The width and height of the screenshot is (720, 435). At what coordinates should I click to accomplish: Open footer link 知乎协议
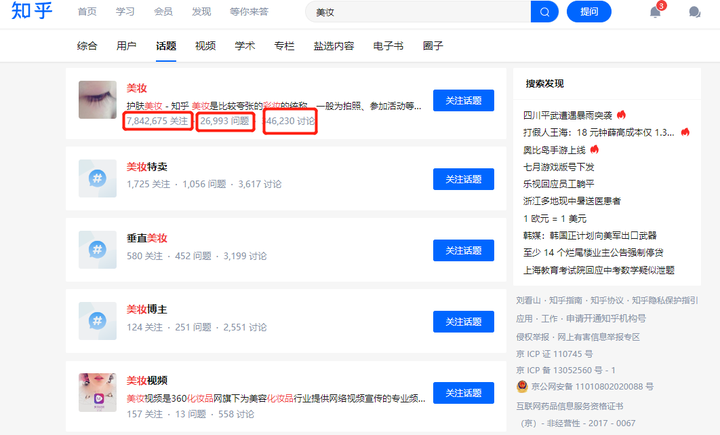tap(607, 300)
